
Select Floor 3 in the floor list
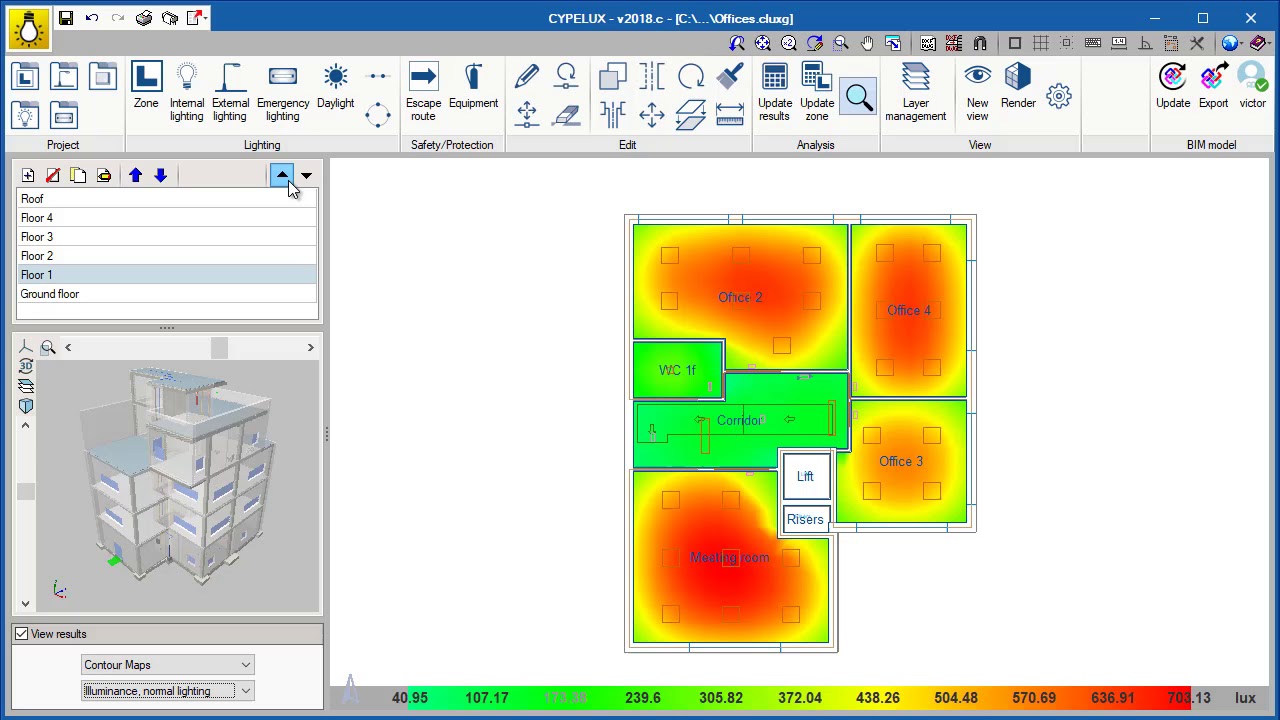(37, 237)
